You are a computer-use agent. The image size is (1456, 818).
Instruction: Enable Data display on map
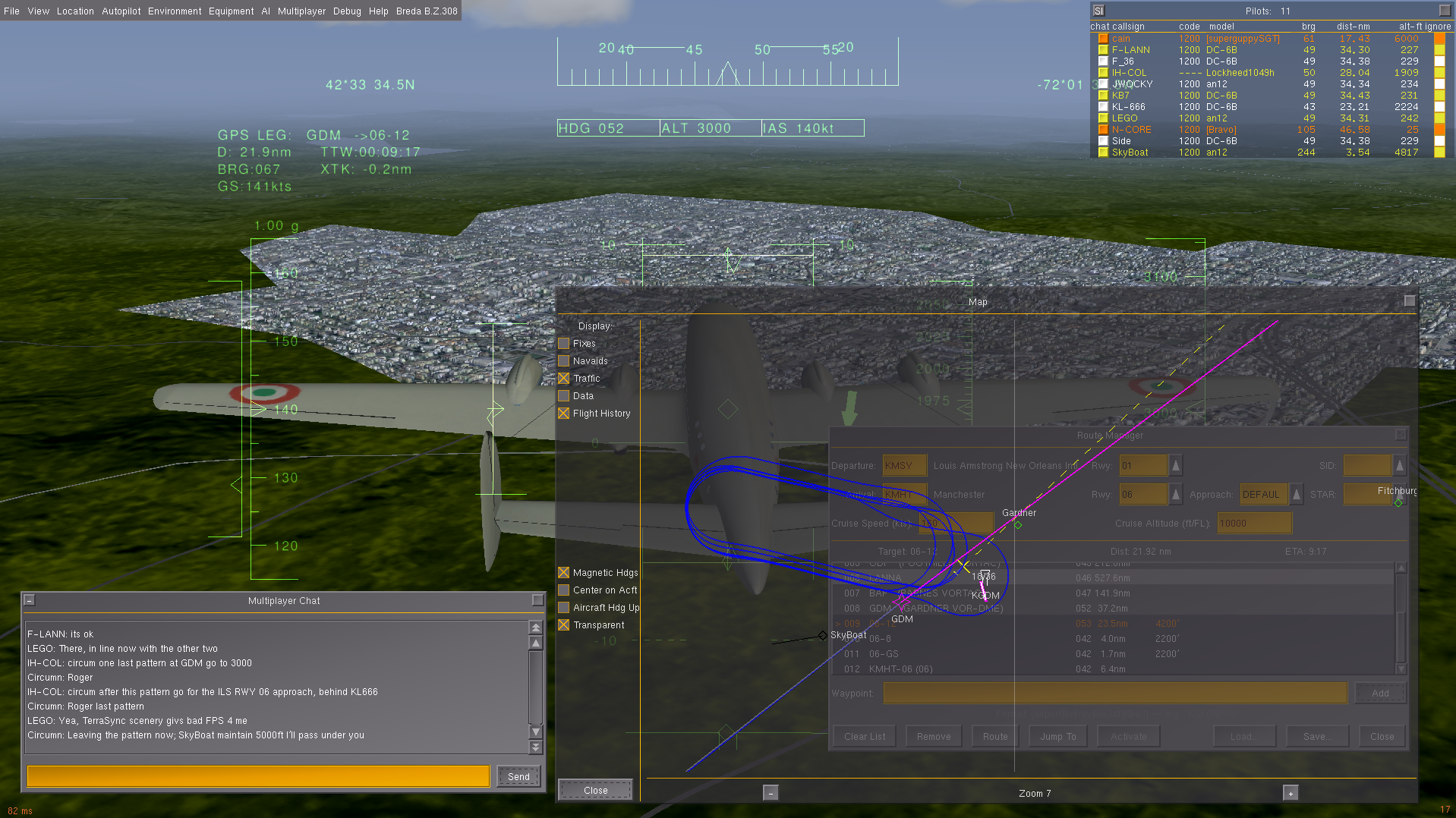564,396
